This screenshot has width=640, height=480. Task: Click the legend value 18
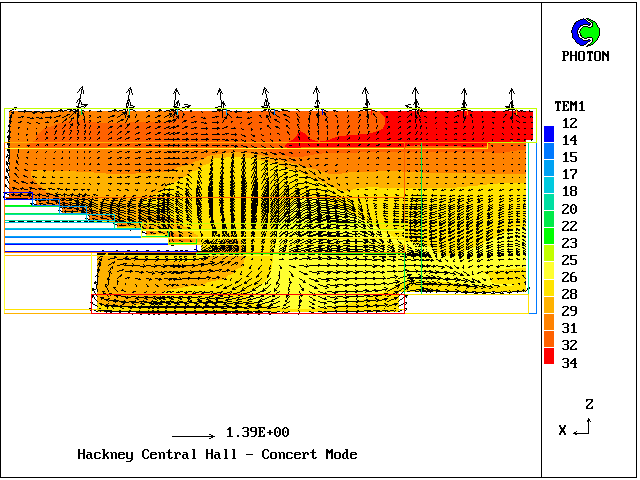click(569, 191)
